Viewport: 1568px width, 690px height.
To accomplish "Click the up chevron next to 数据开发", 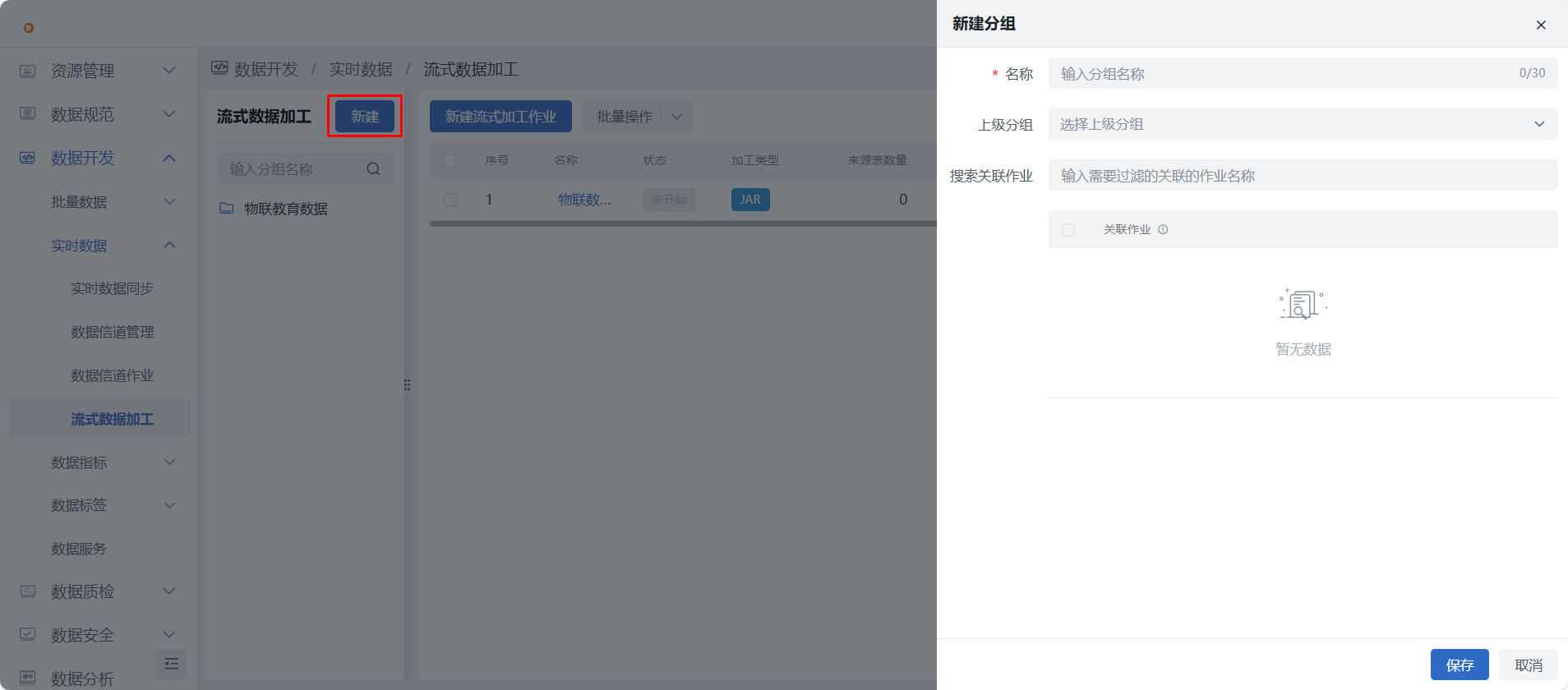I will coord(169,158).
